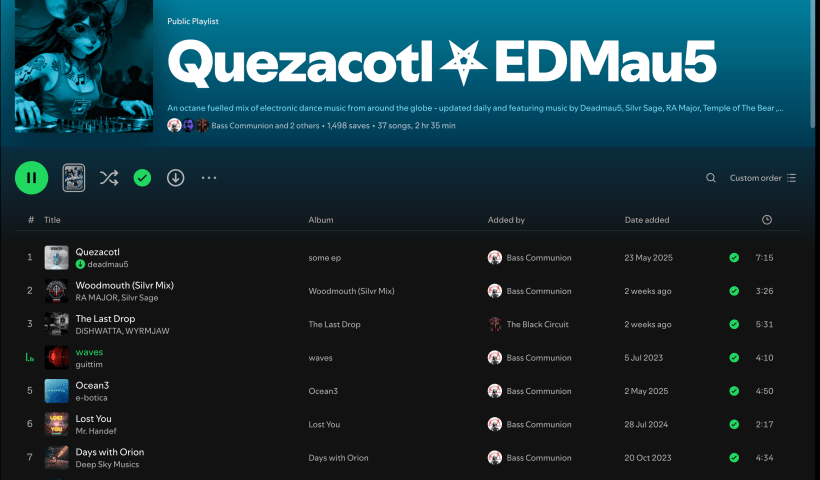Toggle the green saved-to-library checkmark for playlist
The image size is (820, 480).
point(142,178)
